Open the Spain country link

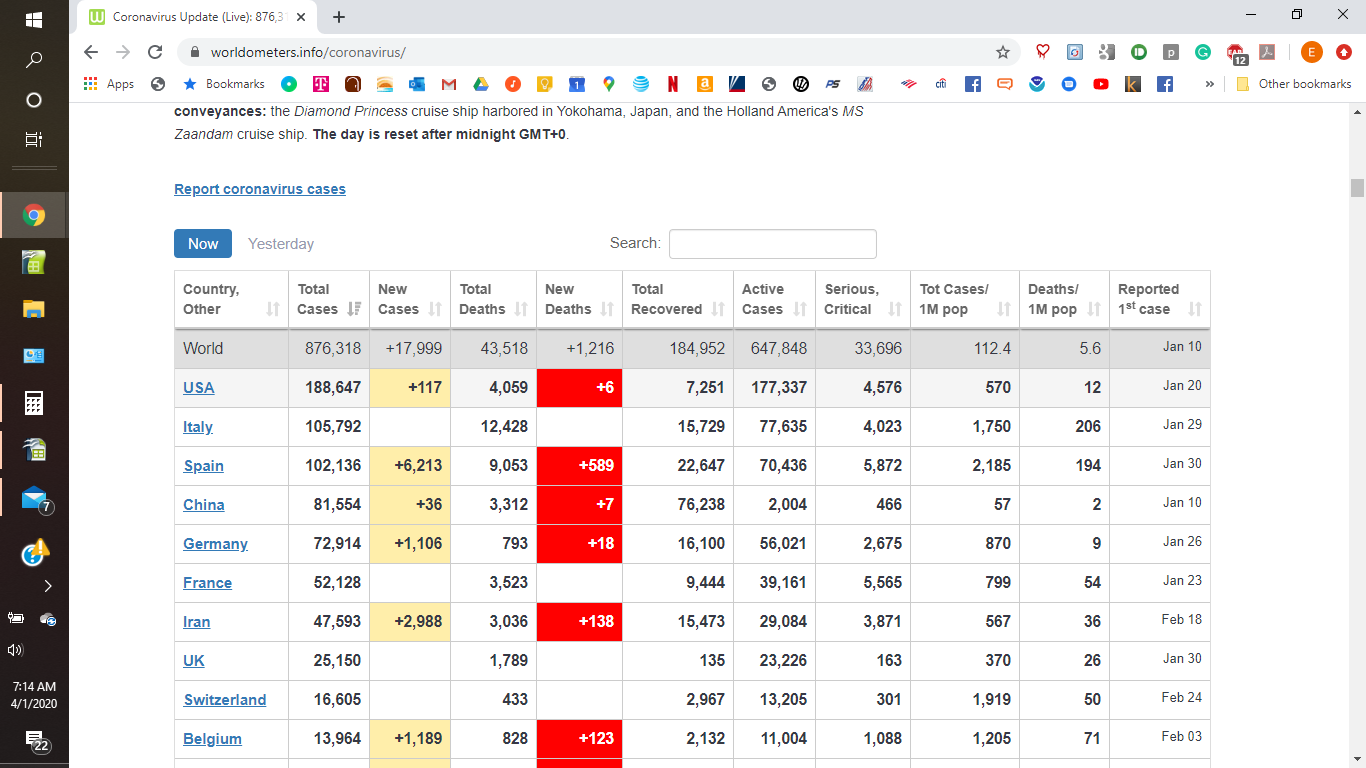pos(204,466)
